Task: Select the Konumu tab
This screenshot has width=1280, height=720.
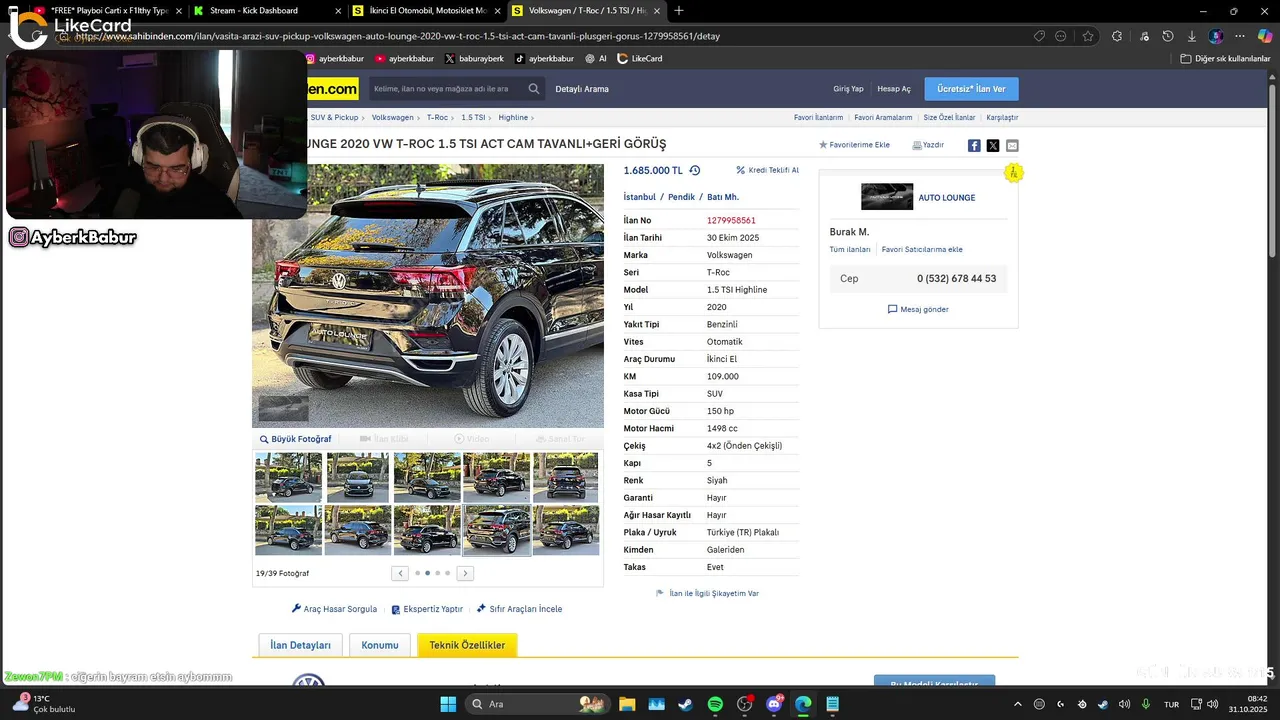Action: [x=380, y=645]
